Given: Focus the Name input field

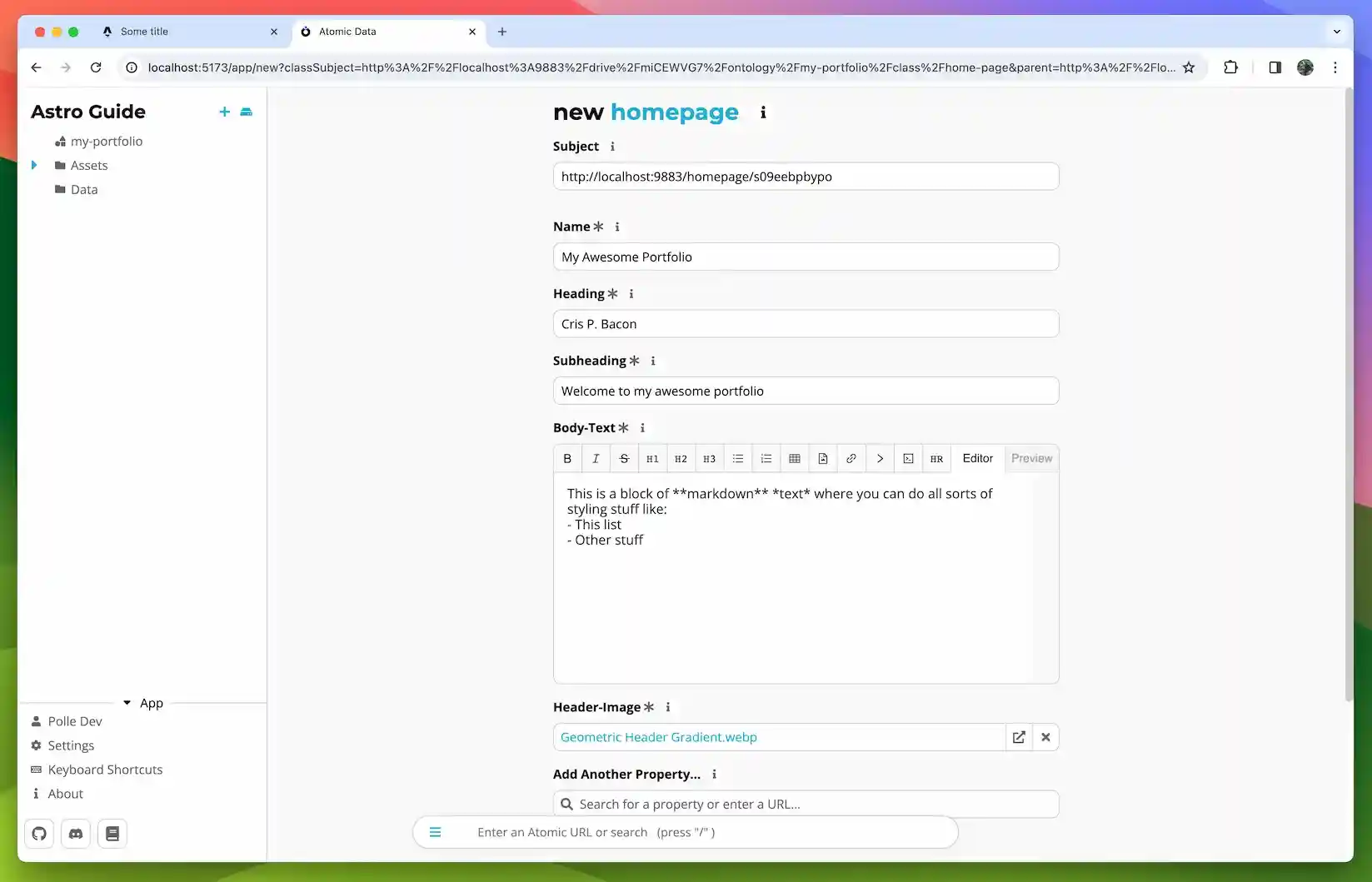Looking at the screenshot, I should pyautogui.click(x=806, y=257).
